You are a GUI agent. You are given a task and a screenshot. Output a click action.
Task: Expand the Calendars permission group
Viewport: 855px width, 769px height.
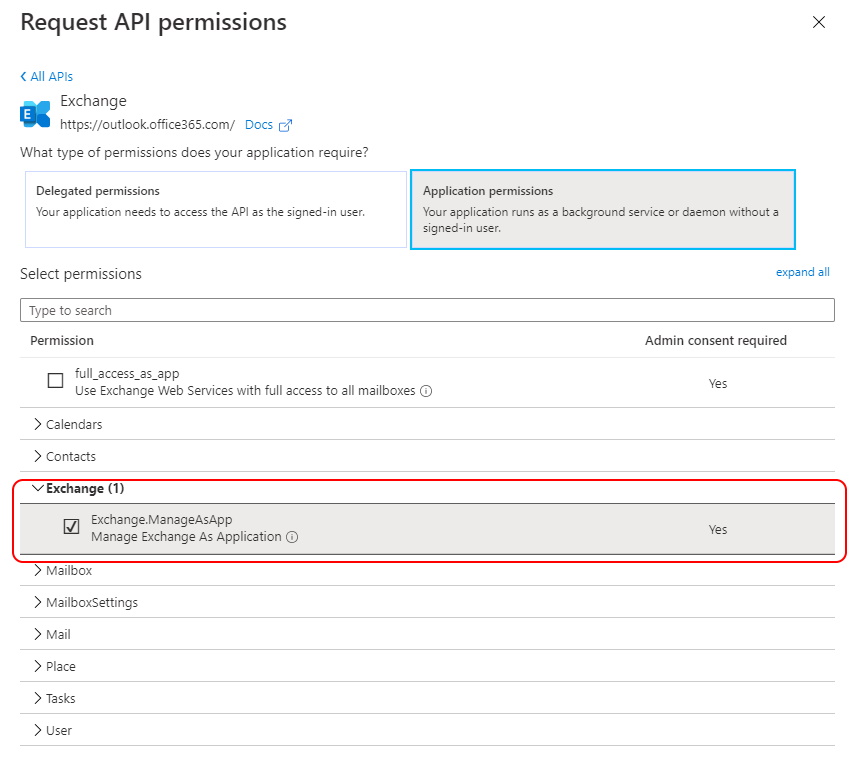[427, 424]
